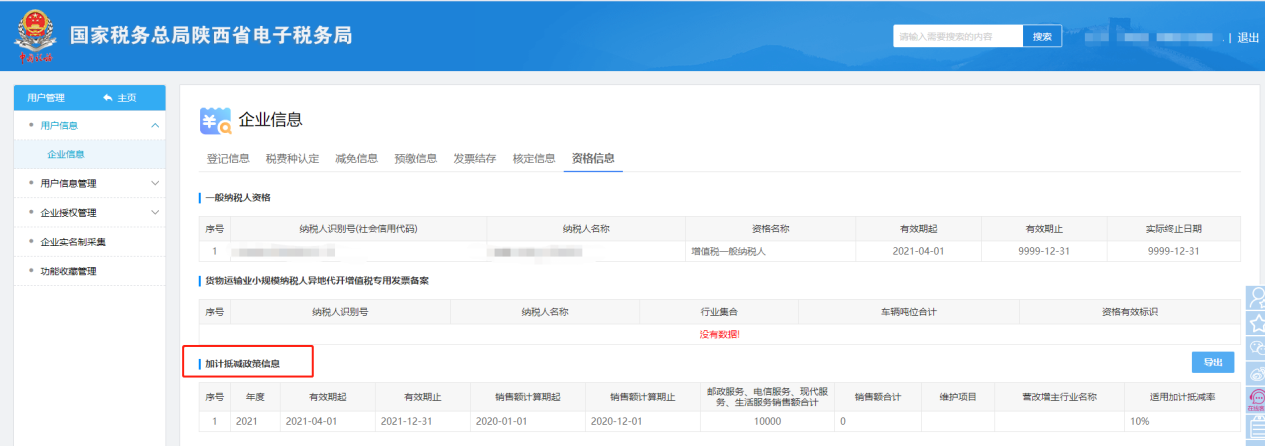The width and height of the screenshot is (1265, 446).
Task: Focus the top search input field
Action: (x=957, y=37)
